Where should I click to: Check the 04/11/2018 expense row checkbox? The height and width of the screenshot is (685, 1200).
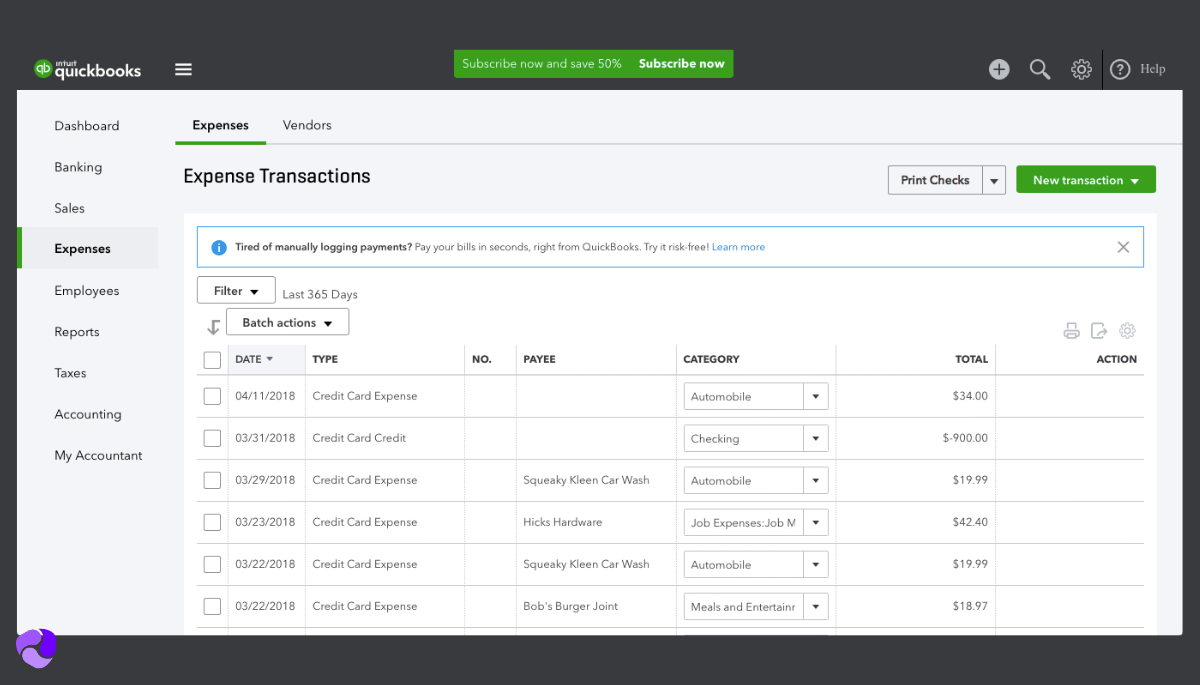[x=212, y=396]
